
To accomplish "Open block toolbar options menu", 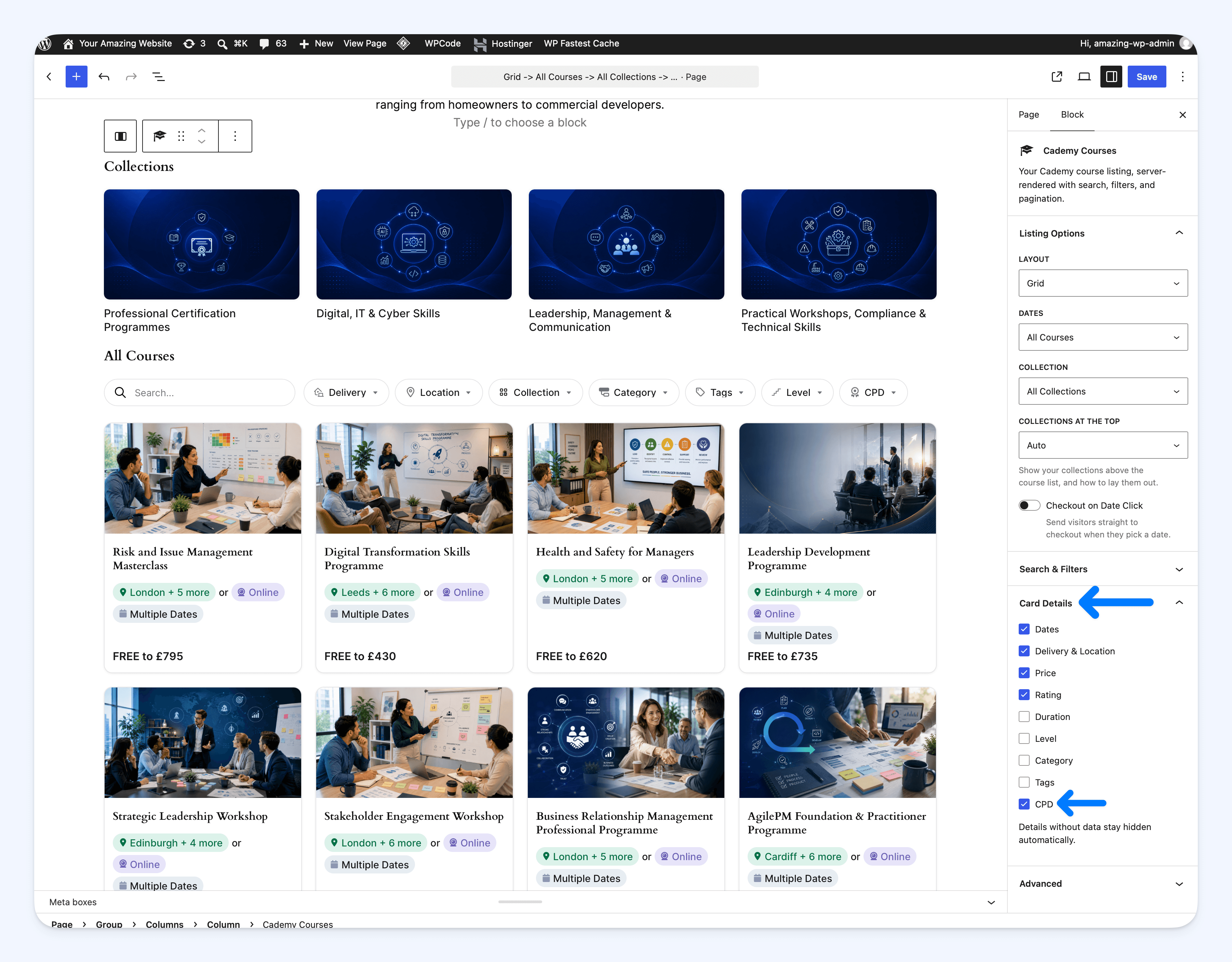I will (x=235, y=136).
